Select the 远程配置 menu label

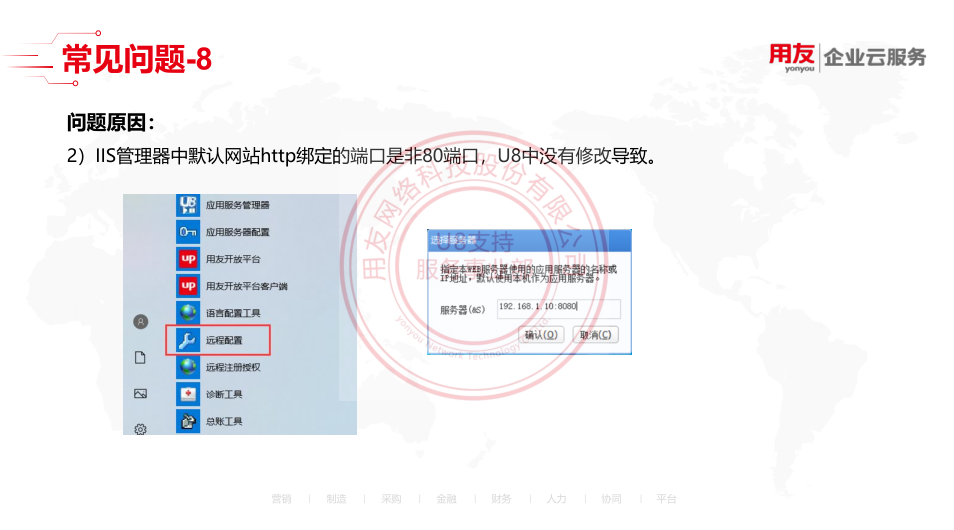(x=224, y=340)
